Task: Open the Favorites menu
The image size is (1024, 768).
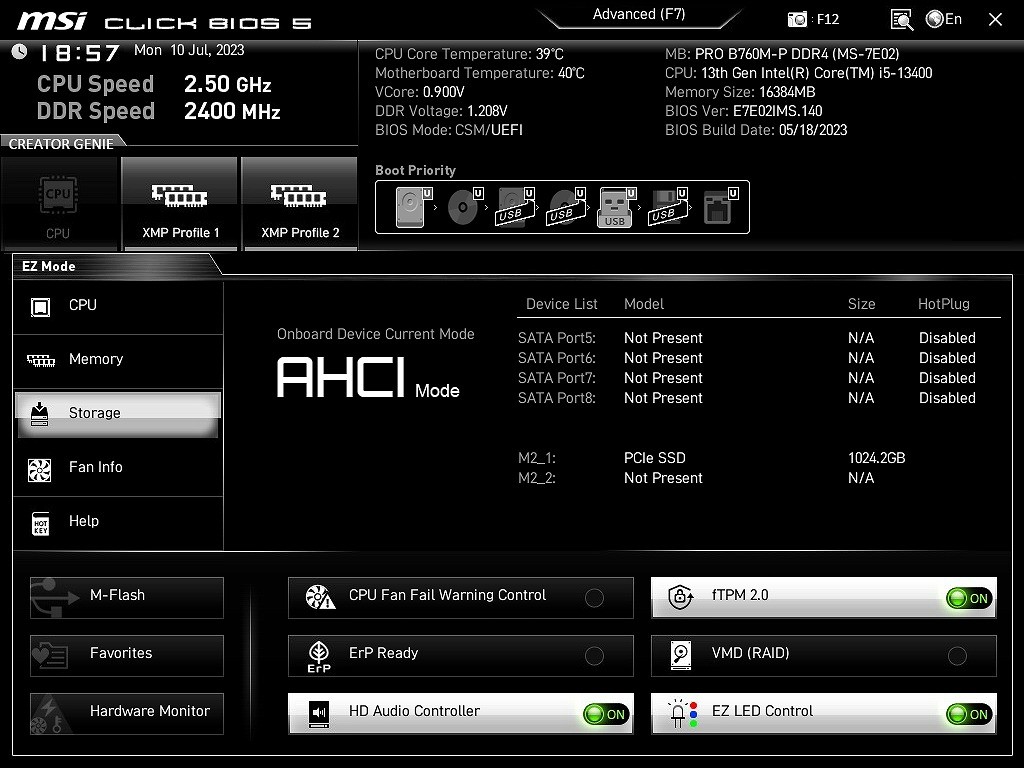Action: point(127,656)
